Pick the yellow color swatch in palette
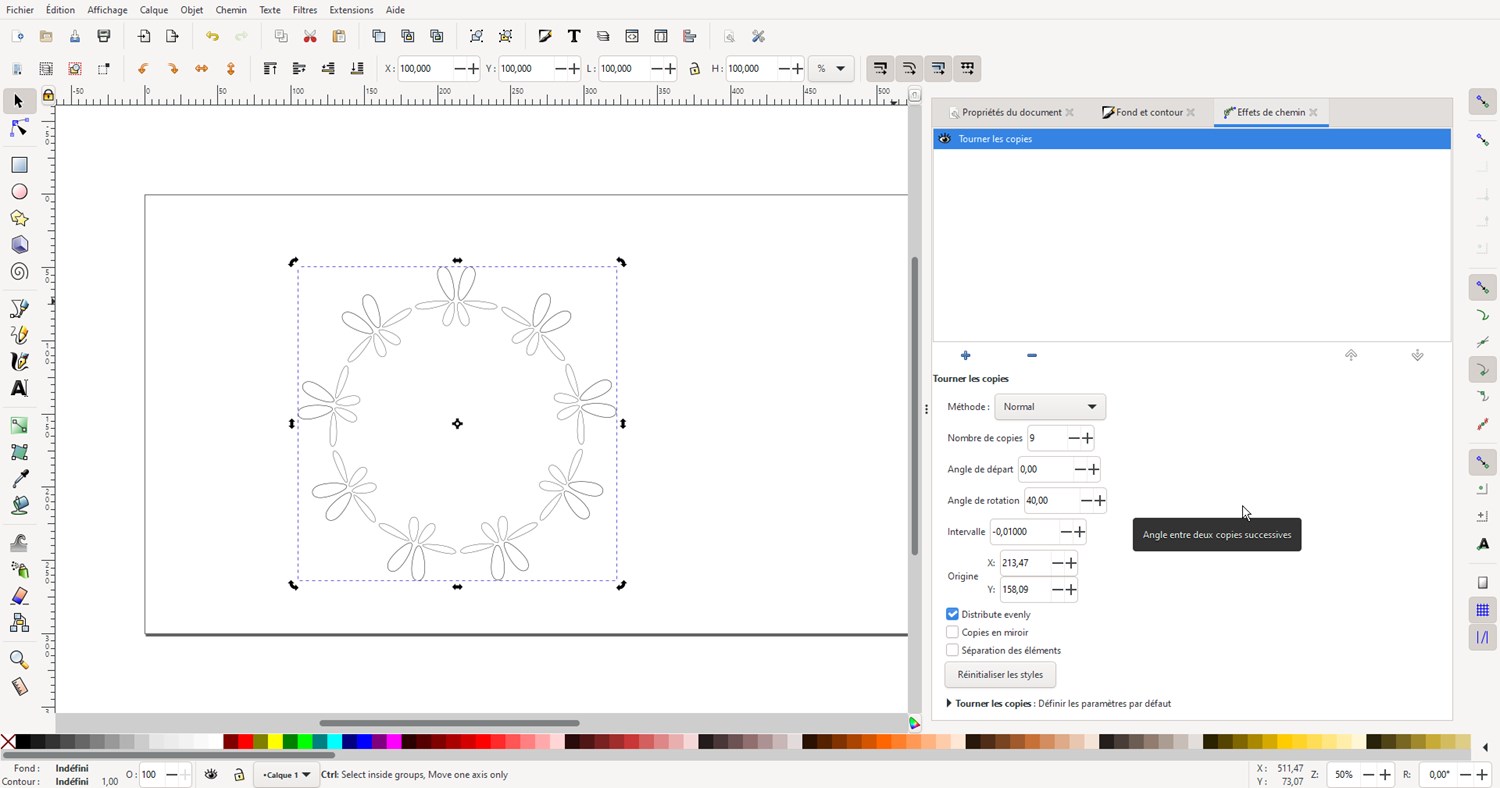The height and width of the screenshot is (788, 1500). pyautogui.click(x=275, y=742)
